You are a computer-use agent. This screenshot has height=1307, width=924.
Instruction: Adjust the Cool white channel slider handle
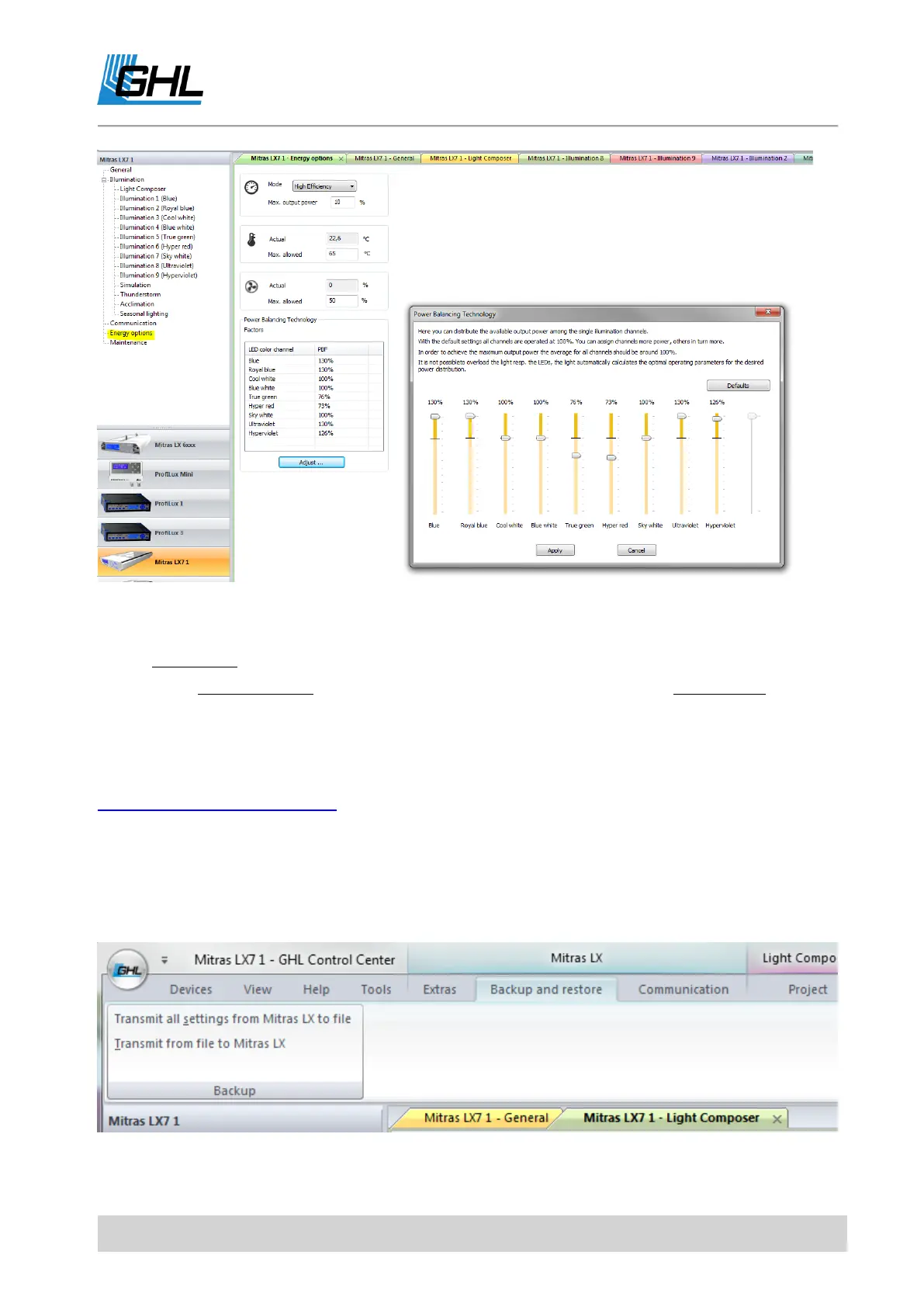pyautogui.click(x=505, y=438)
